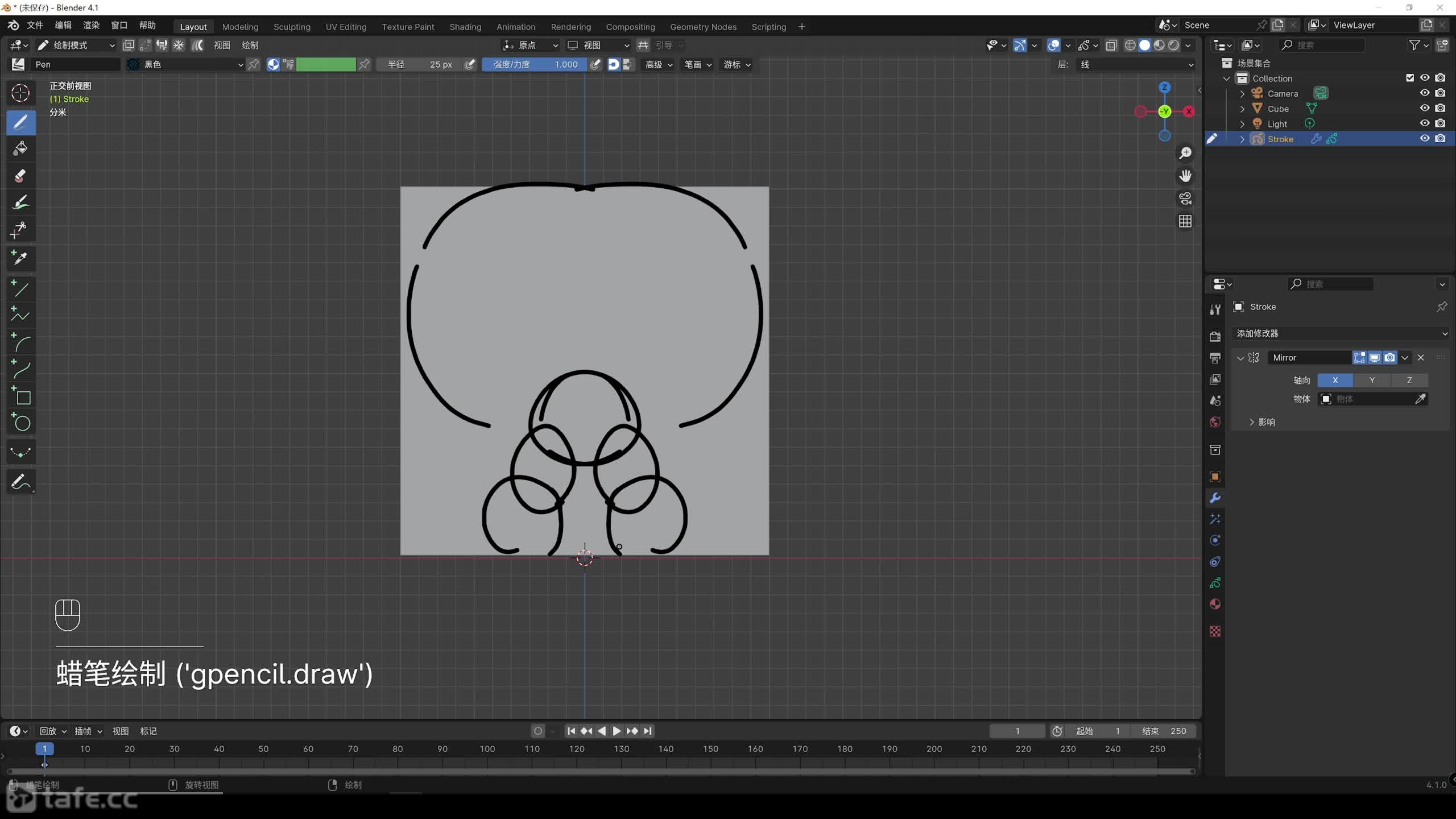The image size is (1456, 819).
Task: Hide Cube in viewport eye icon
Action: pyautogui.click(x=1425, y=108)
